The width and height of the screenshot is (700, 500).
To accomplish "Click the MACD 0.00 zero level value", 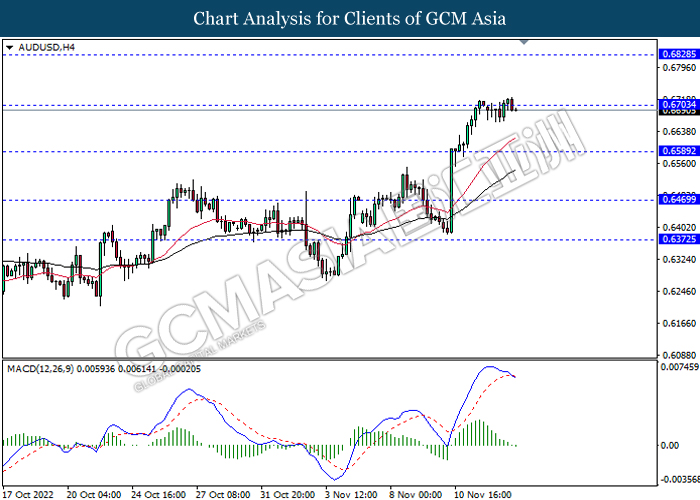I will point(670,446).
